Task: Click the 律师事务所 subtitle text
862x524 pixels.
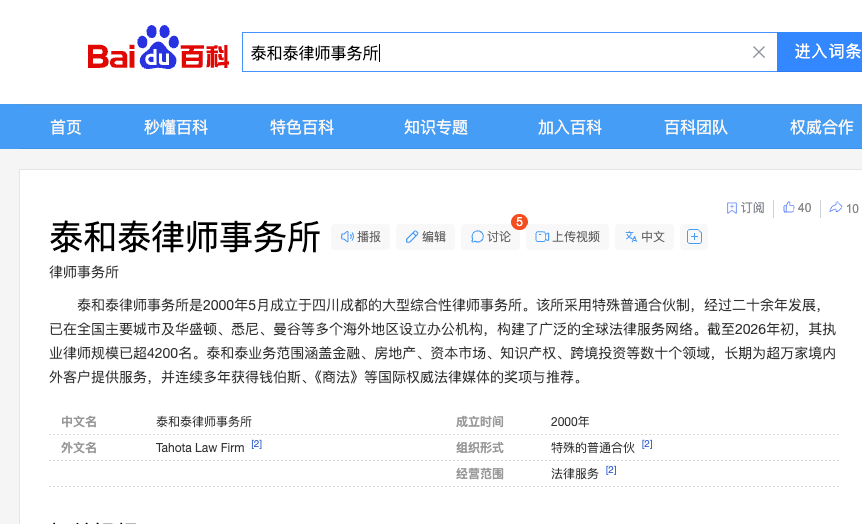Action: tap(84, 272)
